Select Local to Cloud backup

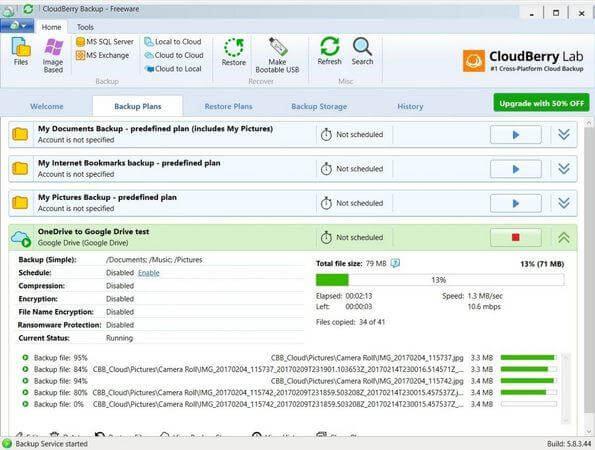[x=173, y=42]
